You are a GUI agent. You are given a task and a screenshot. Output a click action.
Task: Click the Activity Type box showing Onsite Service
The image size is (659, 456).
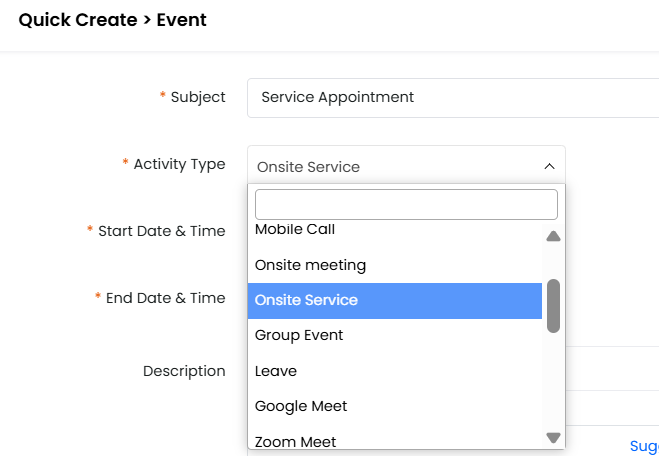tap(395, 166)
